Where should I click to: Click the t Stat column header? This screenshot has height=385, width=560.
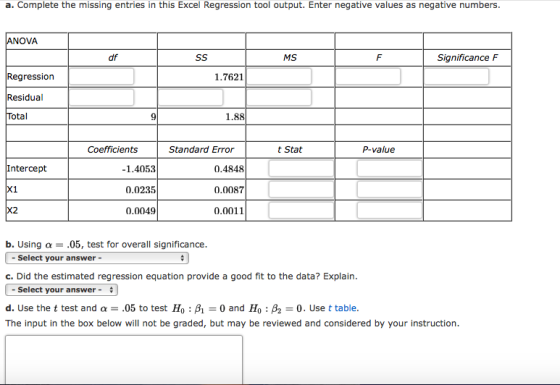click(290, 150)
